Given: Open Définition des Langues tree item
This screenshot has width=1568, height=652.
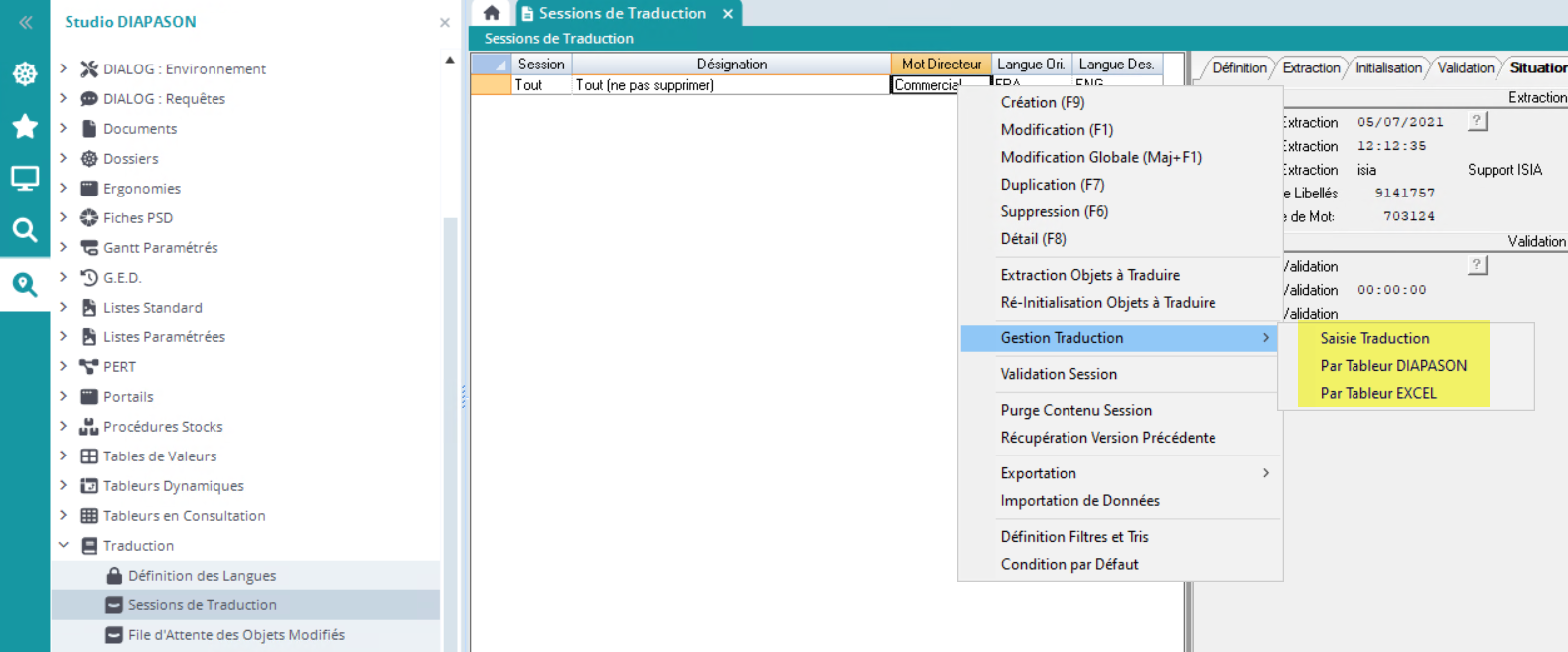Looking at the screenshot, I should point(202,575).
